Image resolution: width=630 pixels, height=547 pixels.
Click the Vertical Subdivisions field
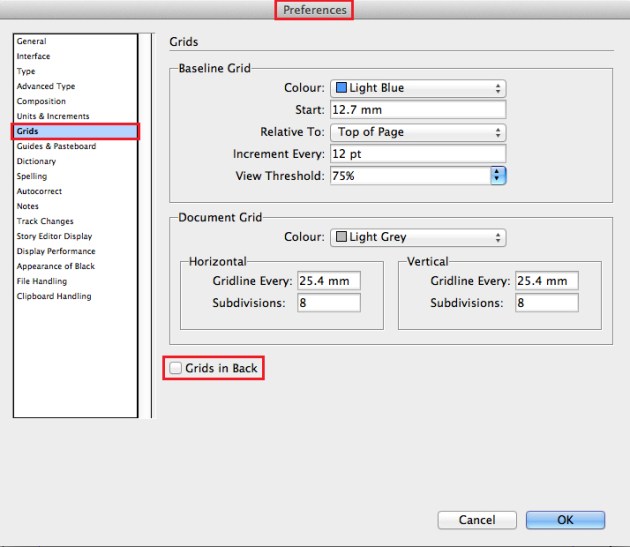pos(546,303)
